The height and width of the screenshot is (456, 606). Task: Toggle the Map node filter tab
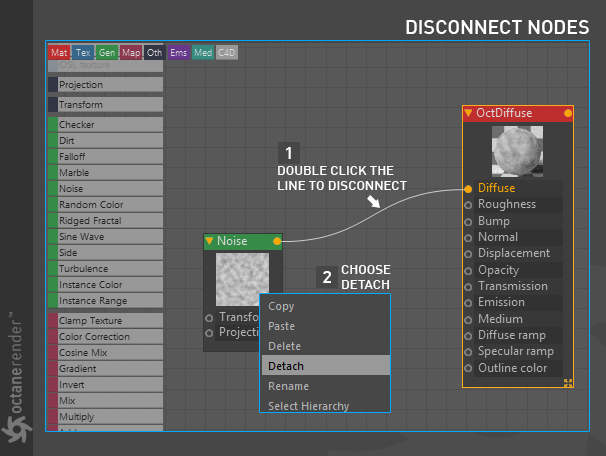pyautogui.click(x=131, y=53)
